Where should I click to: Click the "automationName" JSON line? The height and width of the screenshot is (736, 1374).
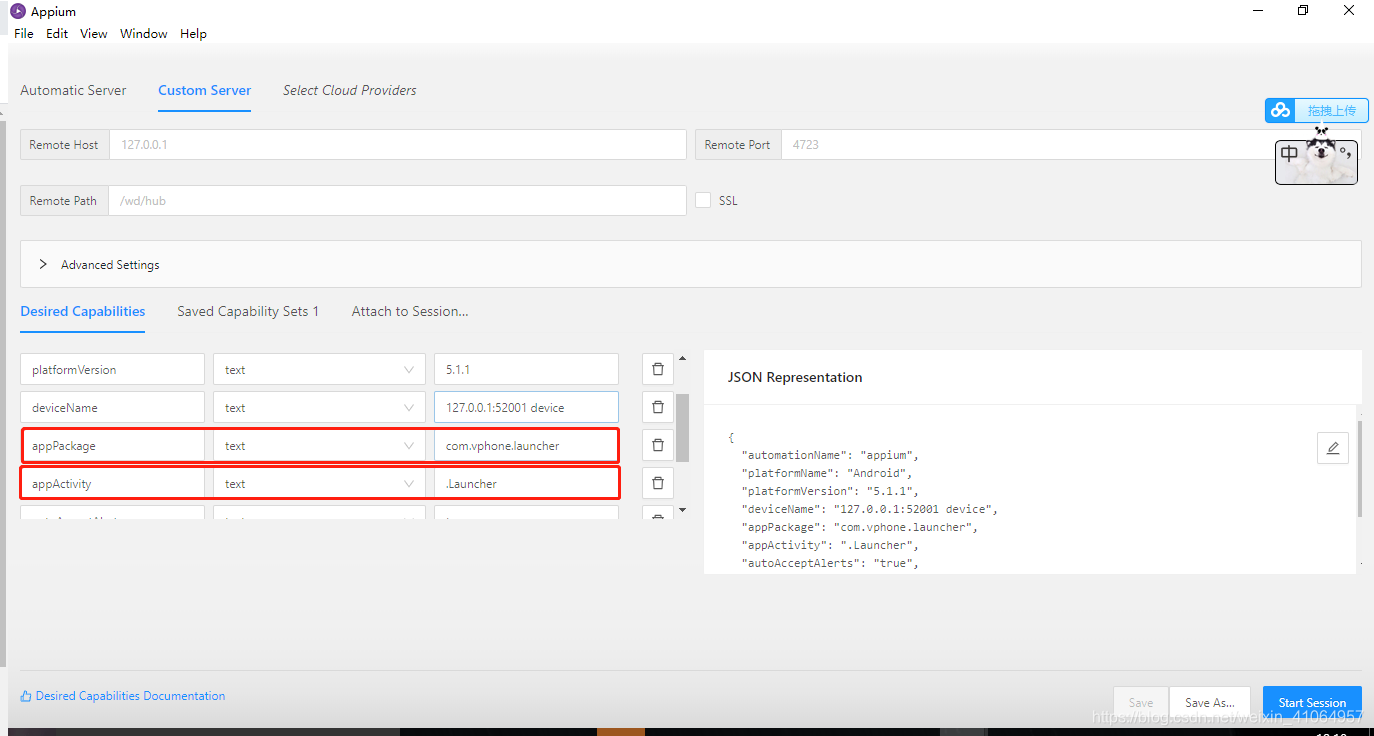[829, 455]
